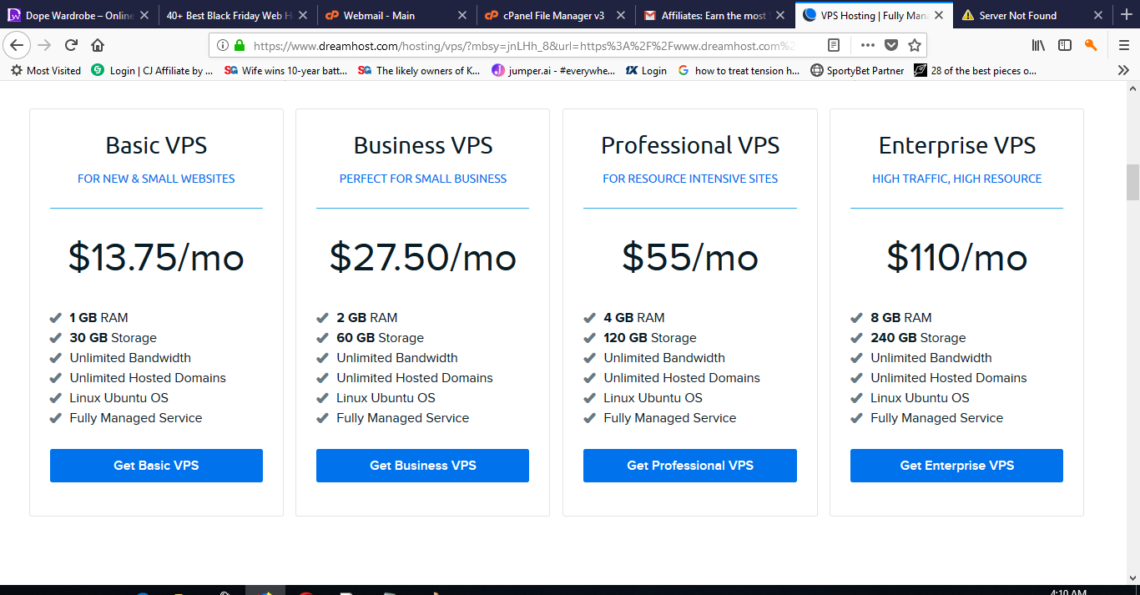Open SportyBet Partner bookmark

pos(857,71)
